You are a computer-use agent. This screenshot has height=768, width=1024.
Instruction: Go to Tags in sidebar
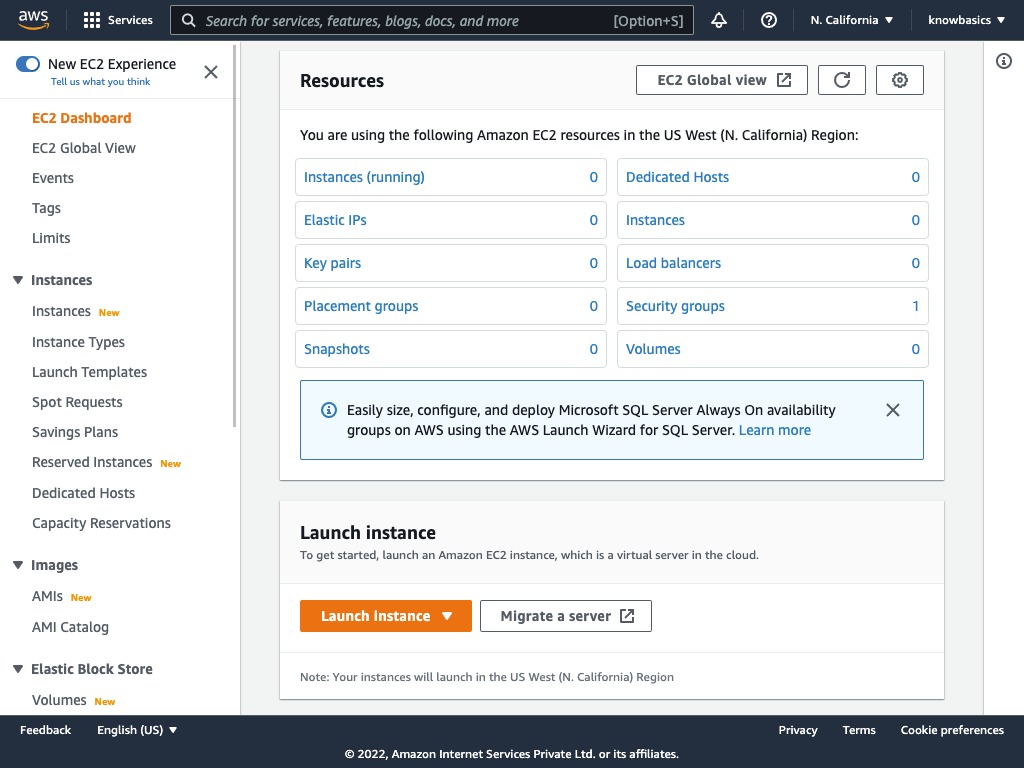click(x=46, y=208)
